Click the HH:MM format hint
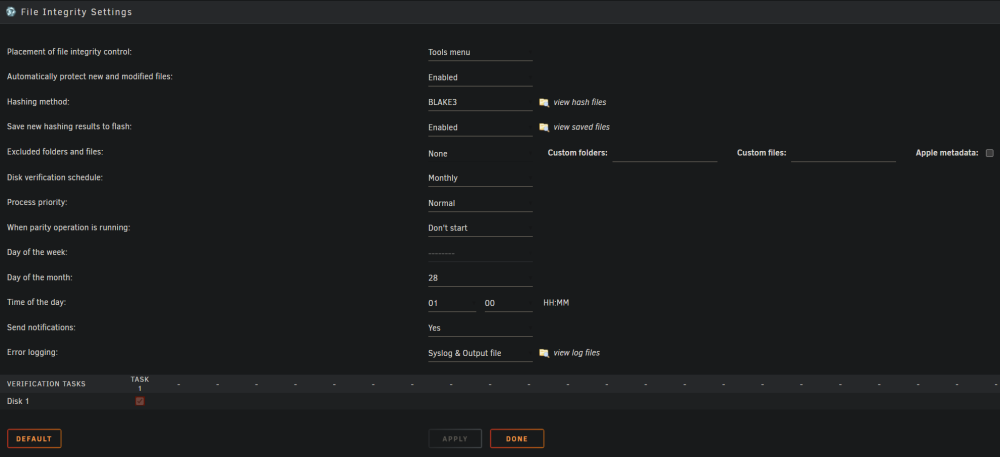 [x=556, y=303]
